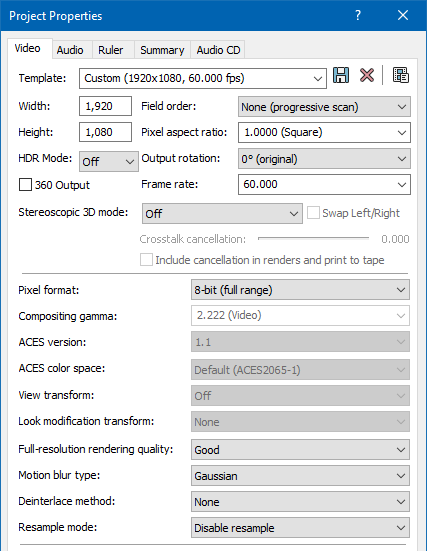This screenshot has height=551, width=427.
Task: Open the question mark help button in the title bar
Action: [x=358, y=15]
